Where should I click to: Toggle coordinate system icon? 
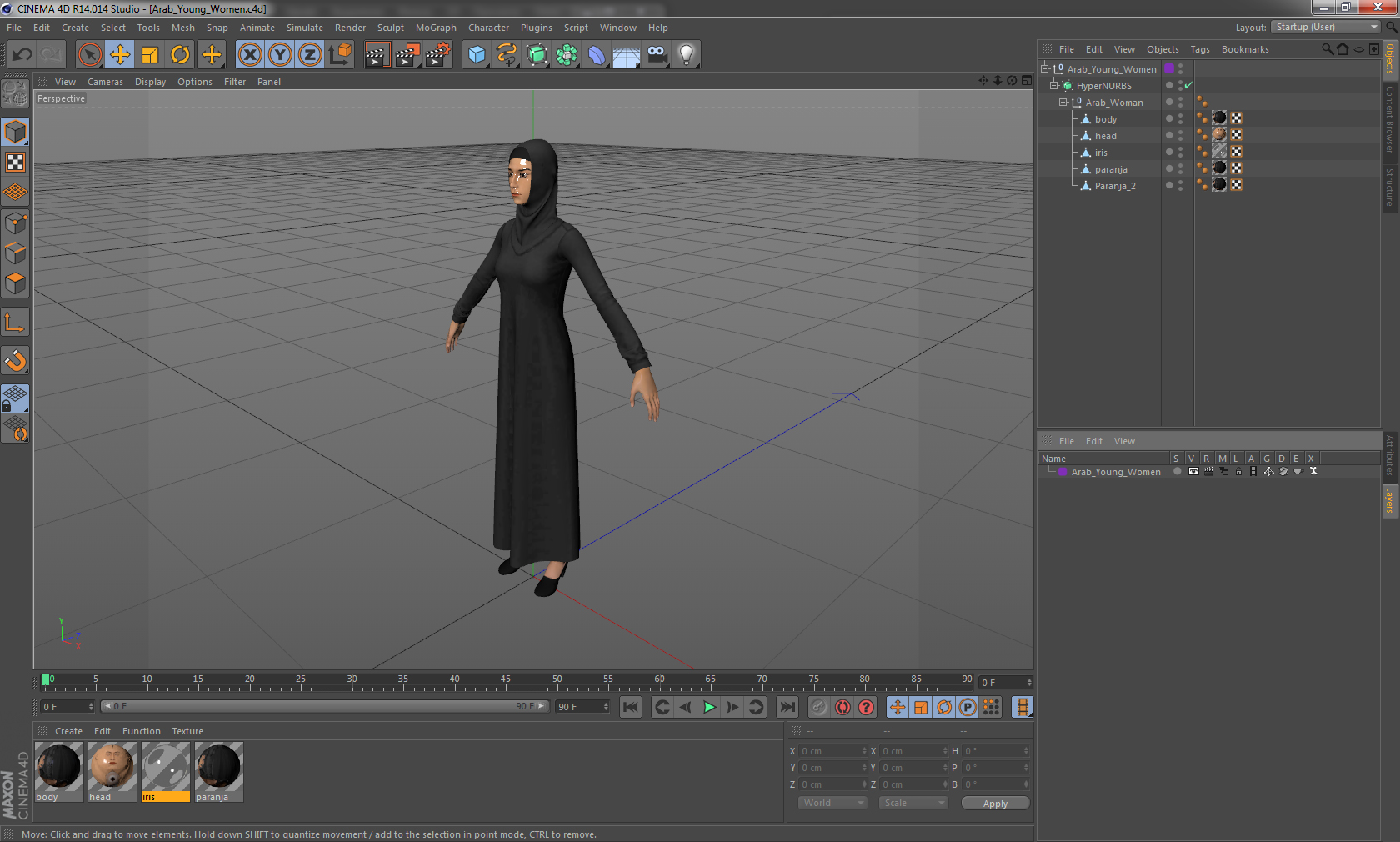(340, 55)
